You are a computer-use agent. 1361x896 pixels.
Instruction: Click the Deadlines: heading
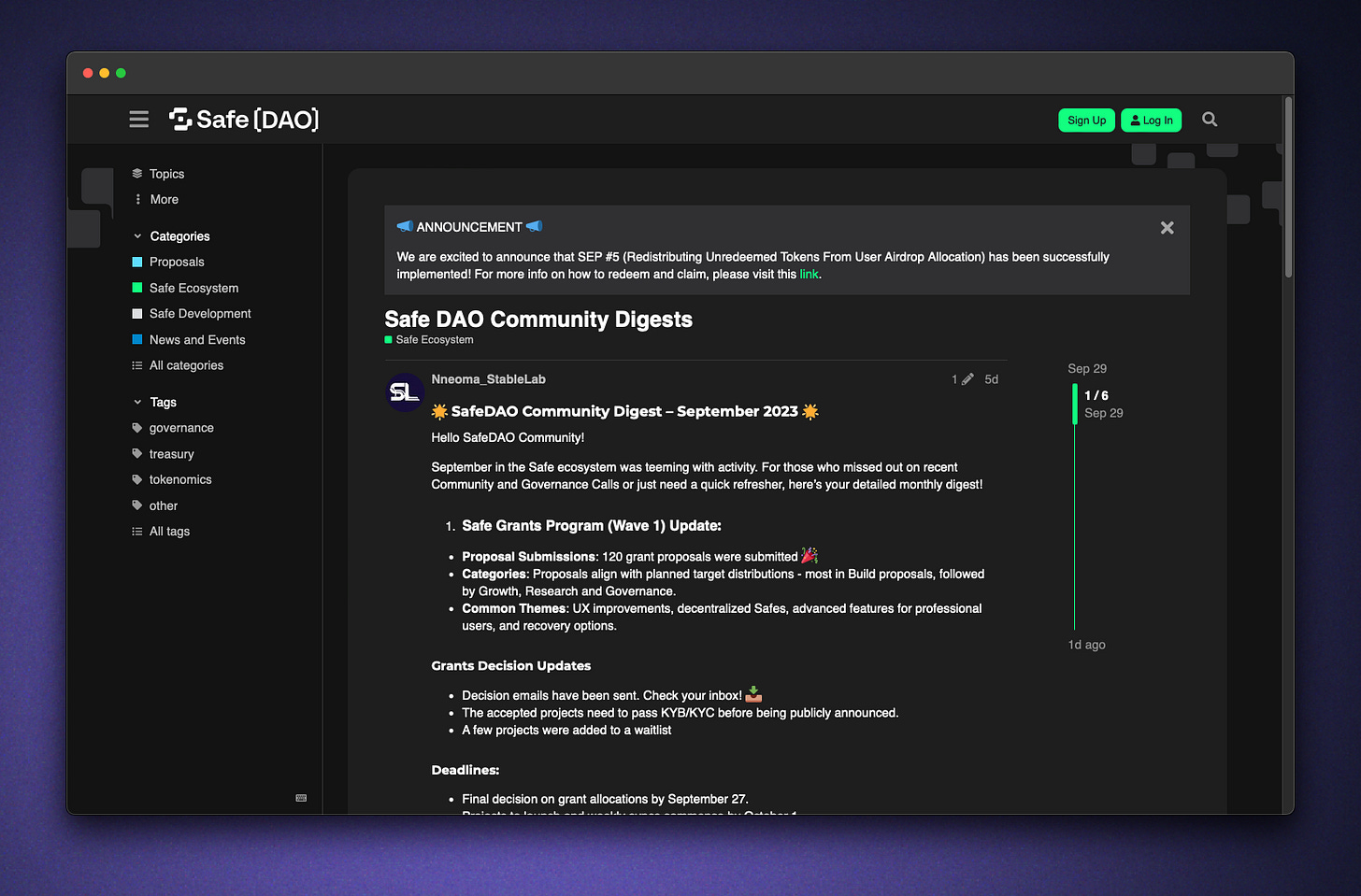click(x=466, y=770)
